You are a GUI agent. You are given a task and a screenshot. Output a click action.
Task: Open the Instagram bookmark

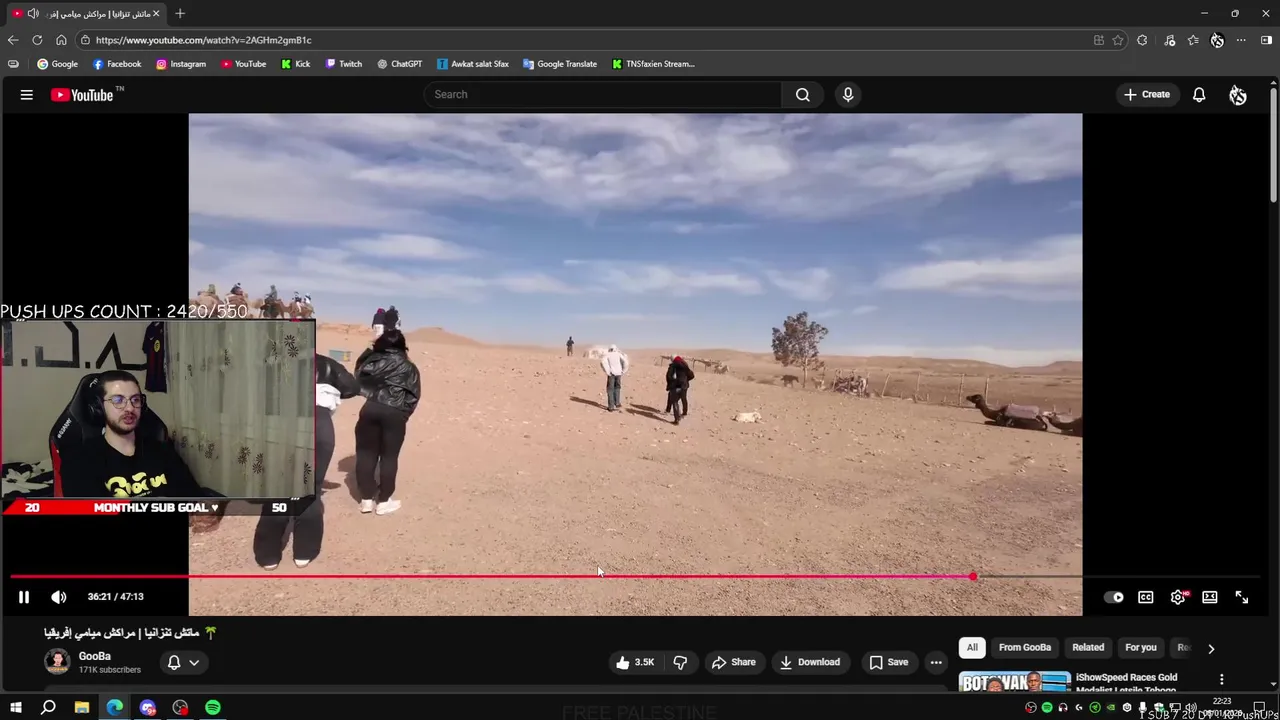181,64
